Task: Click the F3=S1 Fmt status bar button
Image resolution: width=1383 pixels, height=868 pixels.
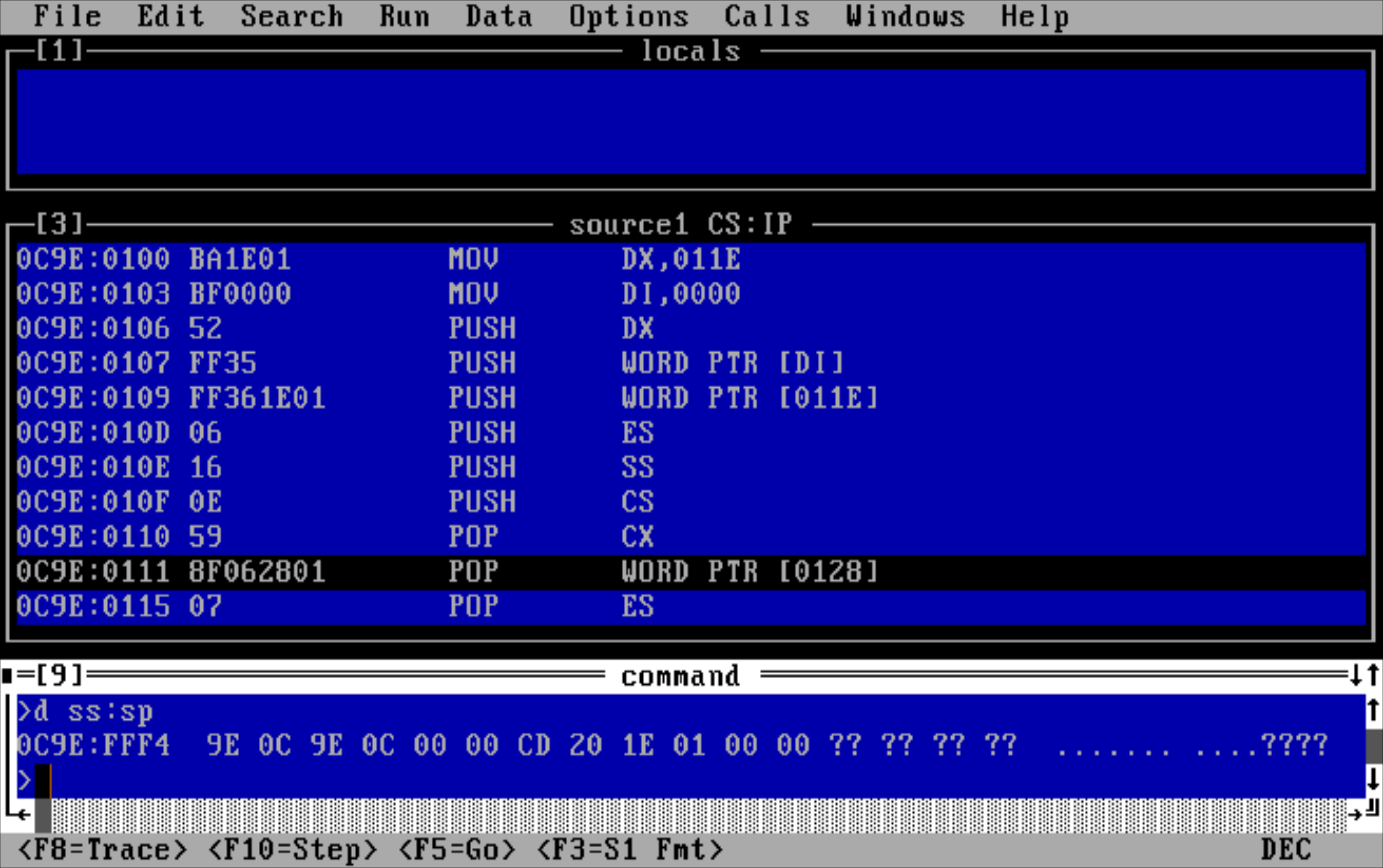Action: [x=630, y=850]
